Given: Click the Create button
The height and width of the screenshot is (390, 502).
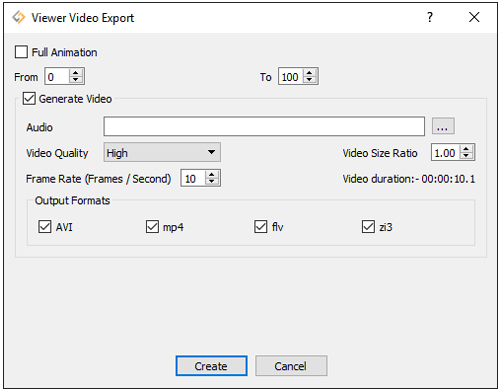Looking at the screenshot, I should pyautogui.click(x=211, y=366).
